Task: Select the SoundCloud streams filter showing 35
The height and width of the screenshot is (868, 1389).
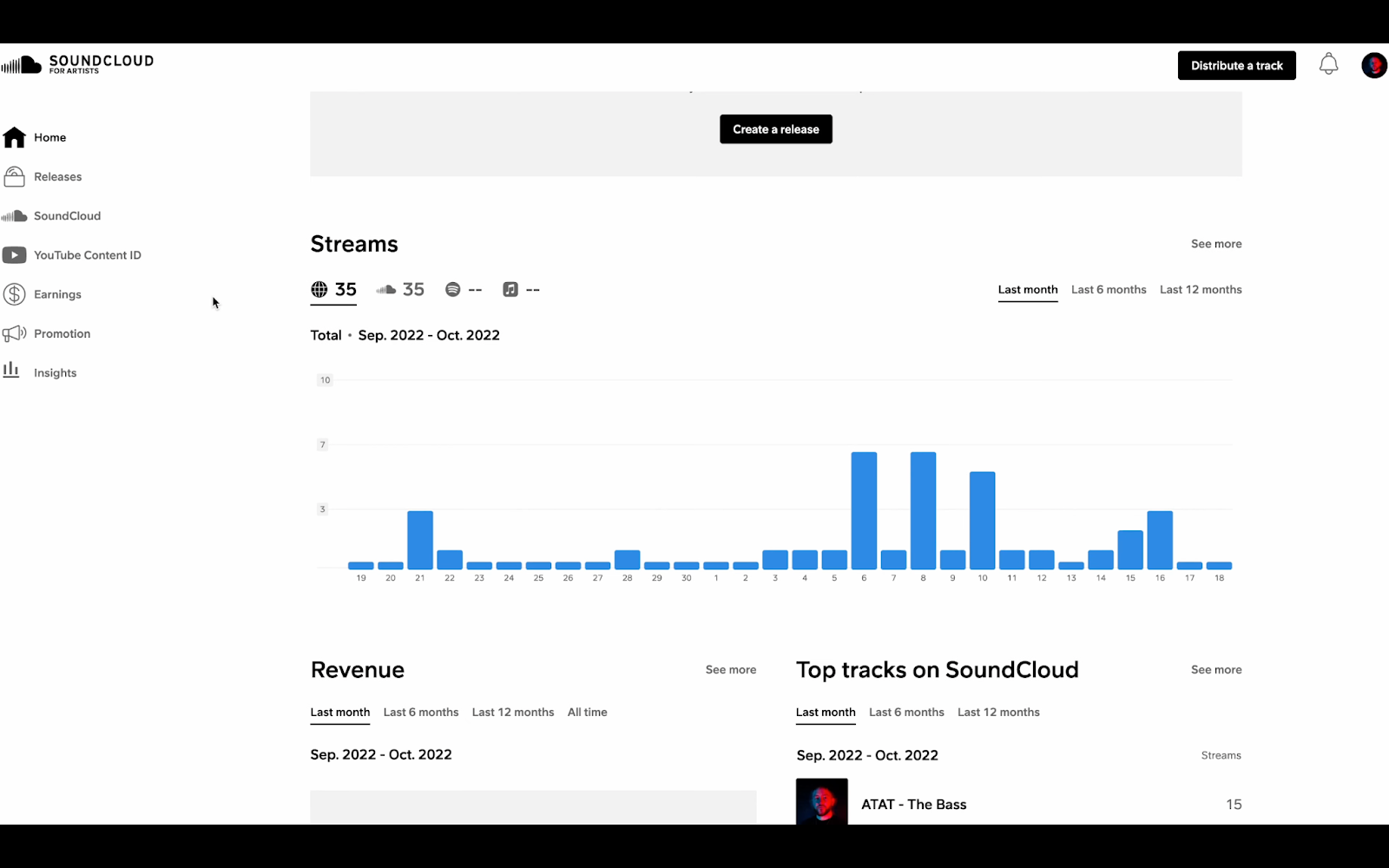Action: 400,290
